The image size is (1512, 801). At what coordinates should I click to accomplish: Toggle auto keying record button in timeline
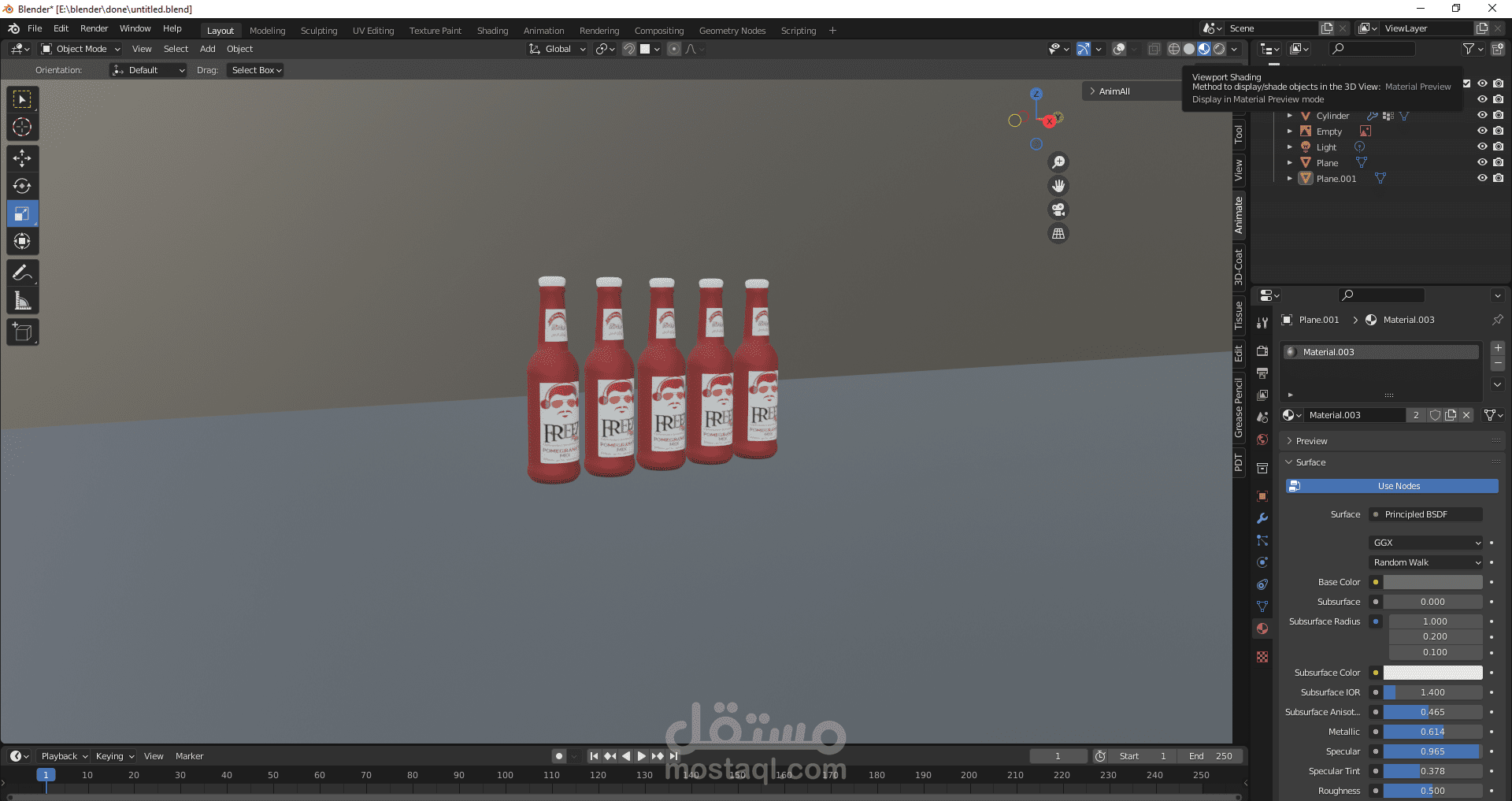(x=558, y=756)
